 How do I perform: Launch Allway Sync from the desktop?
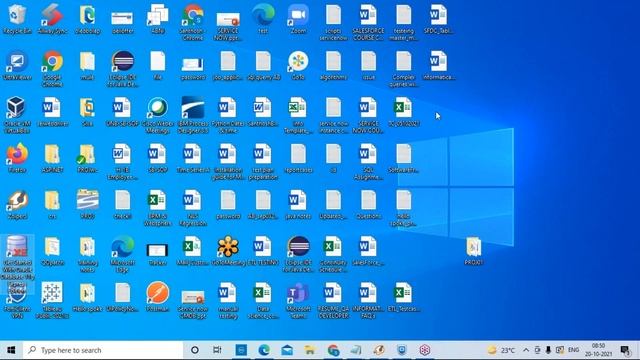tap(52, 19)
